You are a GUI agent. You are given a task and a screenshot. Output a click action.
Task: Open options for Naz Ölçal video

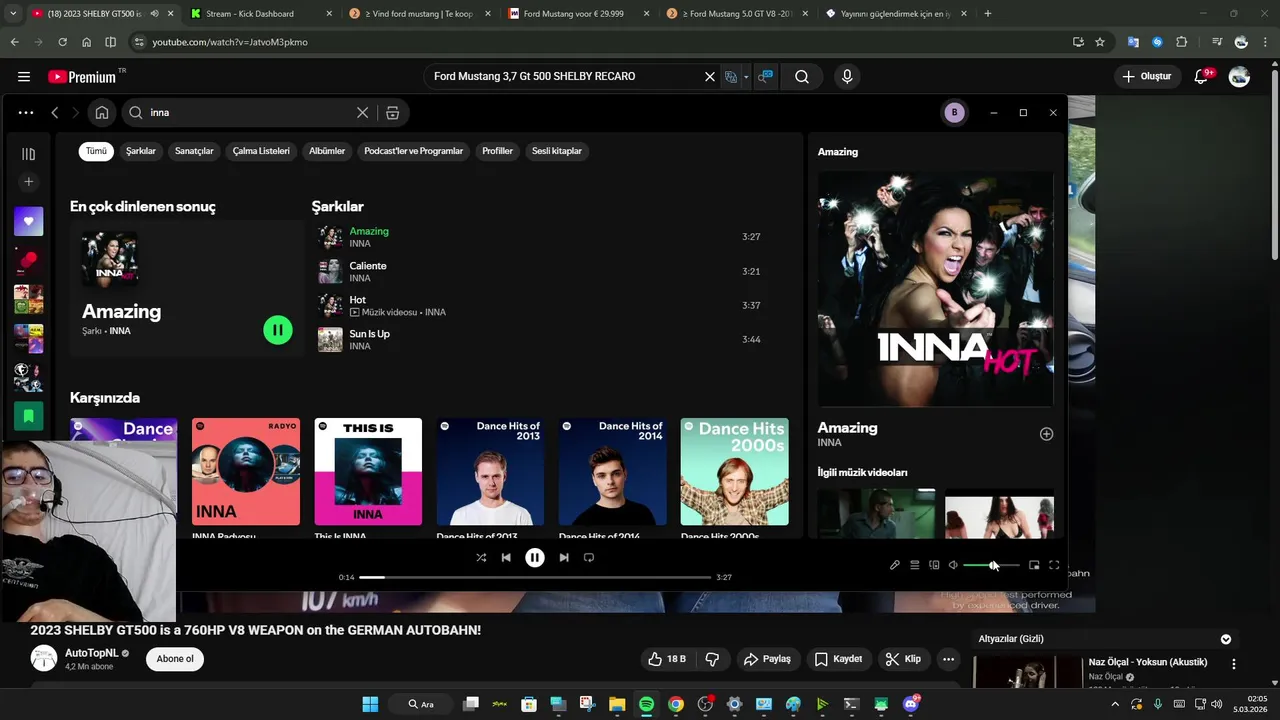coord(1234,664)
